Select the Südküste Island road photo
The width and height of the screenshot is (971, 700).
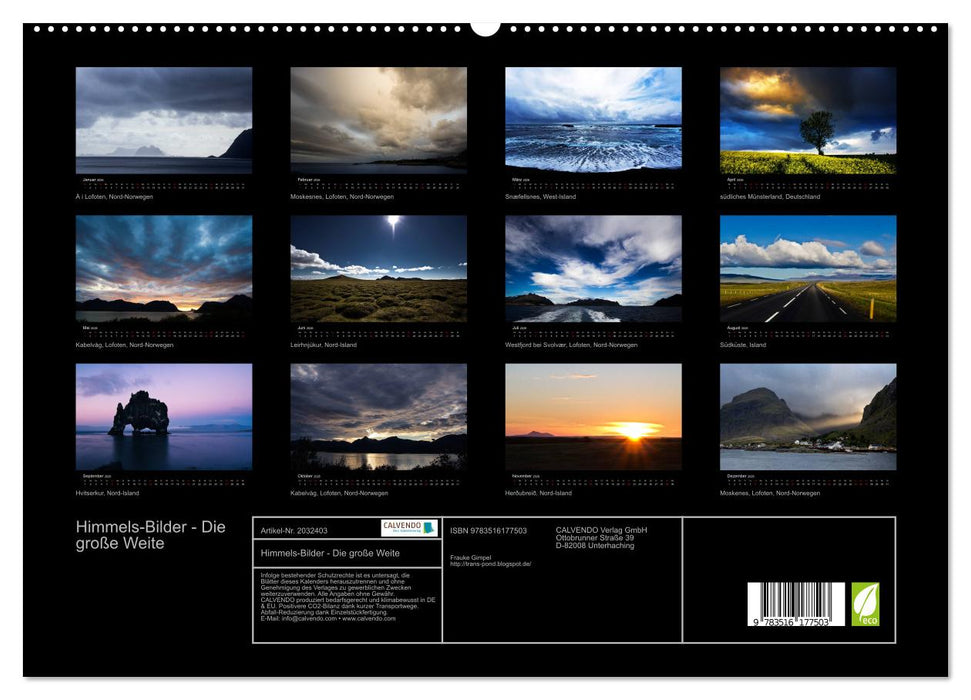pos(808,268)
